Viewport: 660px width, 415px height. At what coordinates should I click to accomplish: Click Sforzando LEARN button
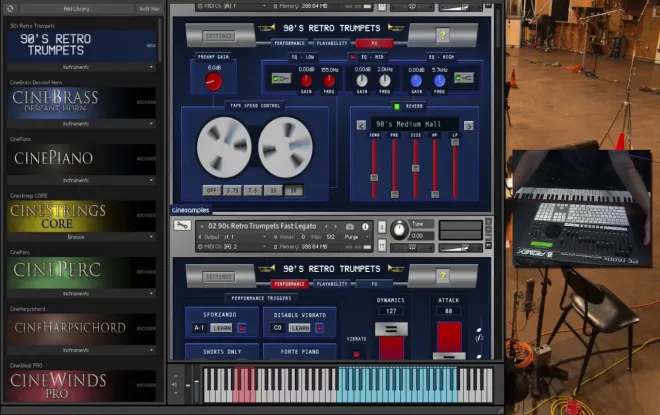pos(221,328)
